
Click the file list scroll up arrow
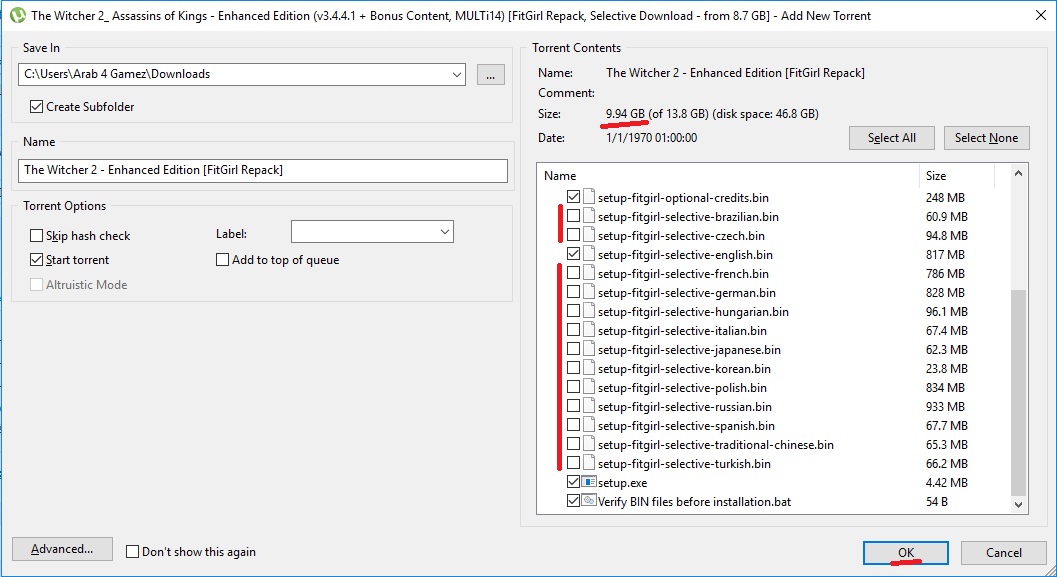tap(1018, 174)
